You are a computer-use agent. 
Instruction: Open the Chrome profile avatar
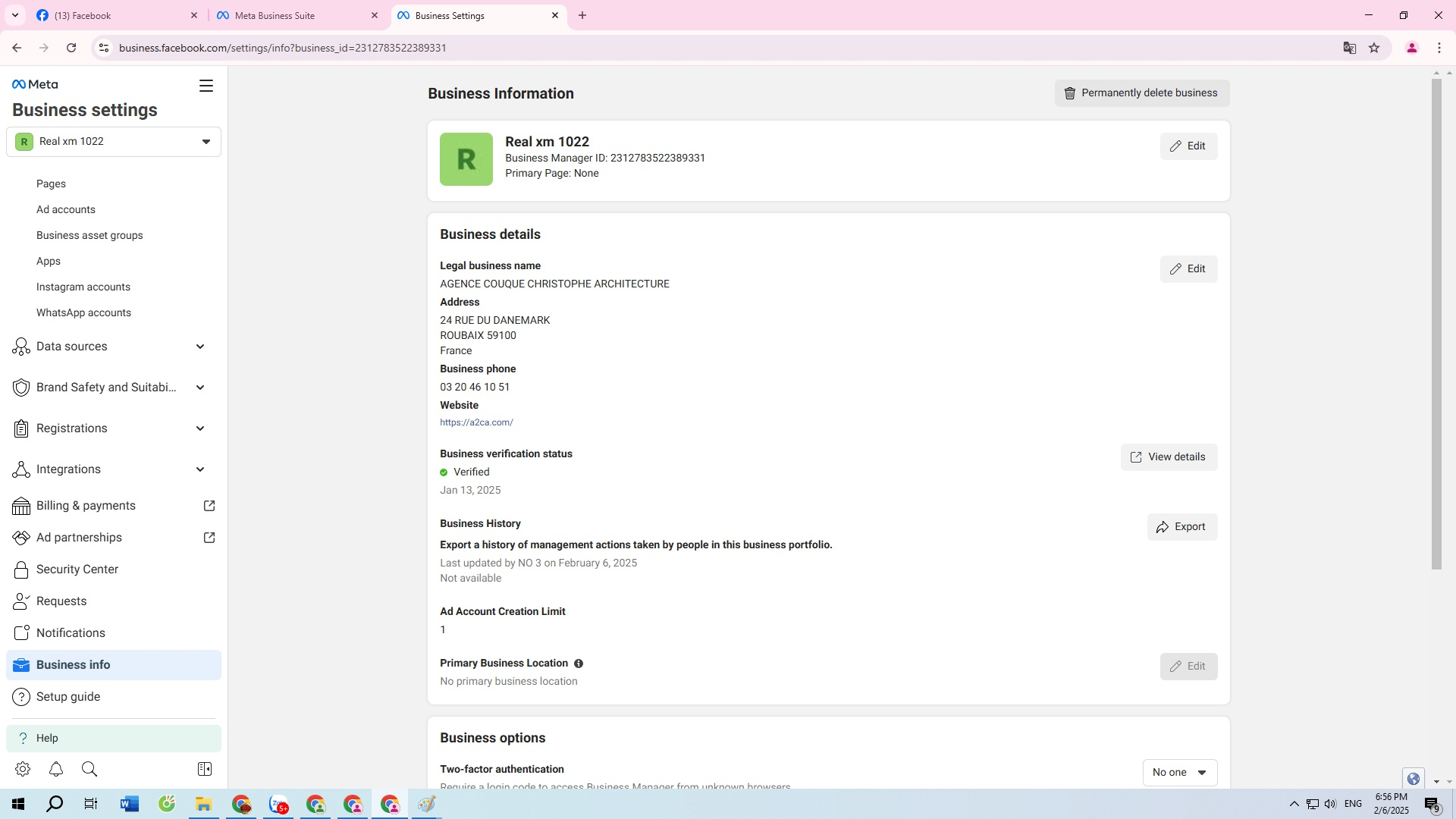click(1412, 48)
